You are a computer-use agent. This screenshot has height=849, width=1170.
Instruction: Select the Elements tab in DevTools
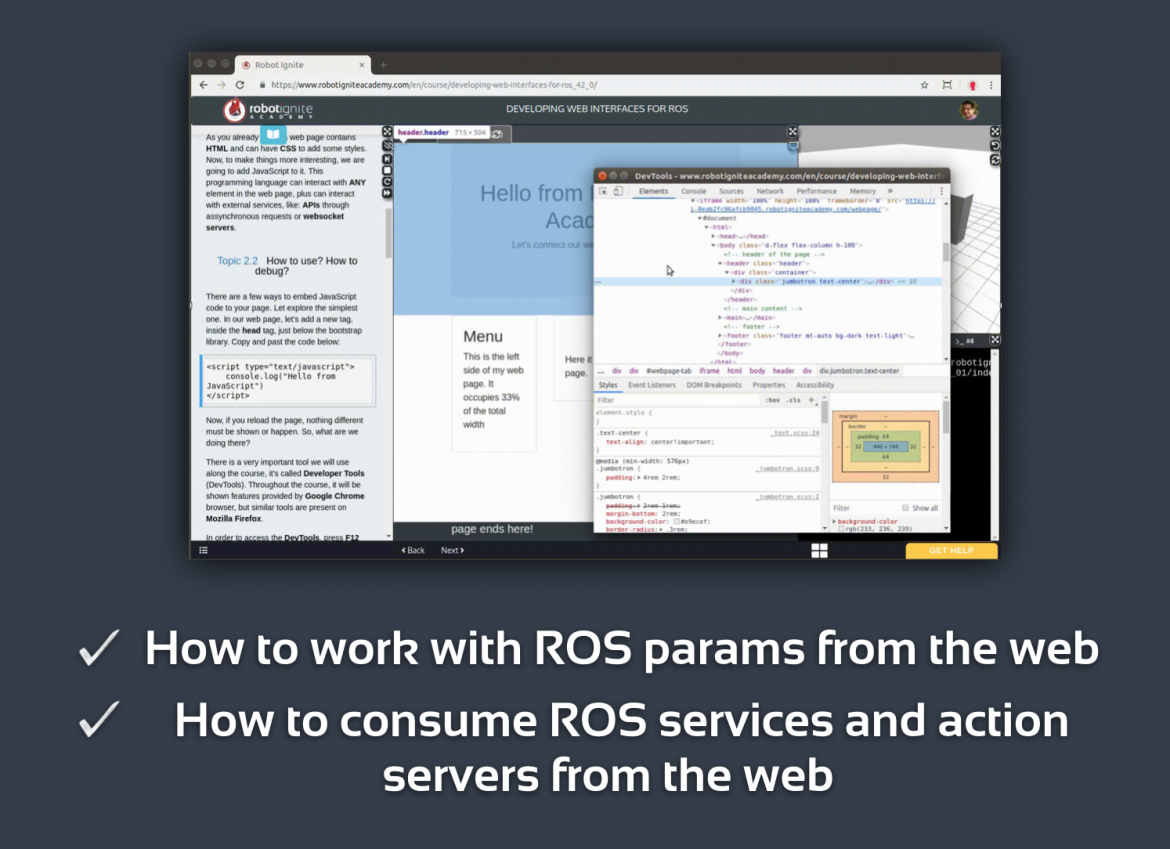coord(653,192)
